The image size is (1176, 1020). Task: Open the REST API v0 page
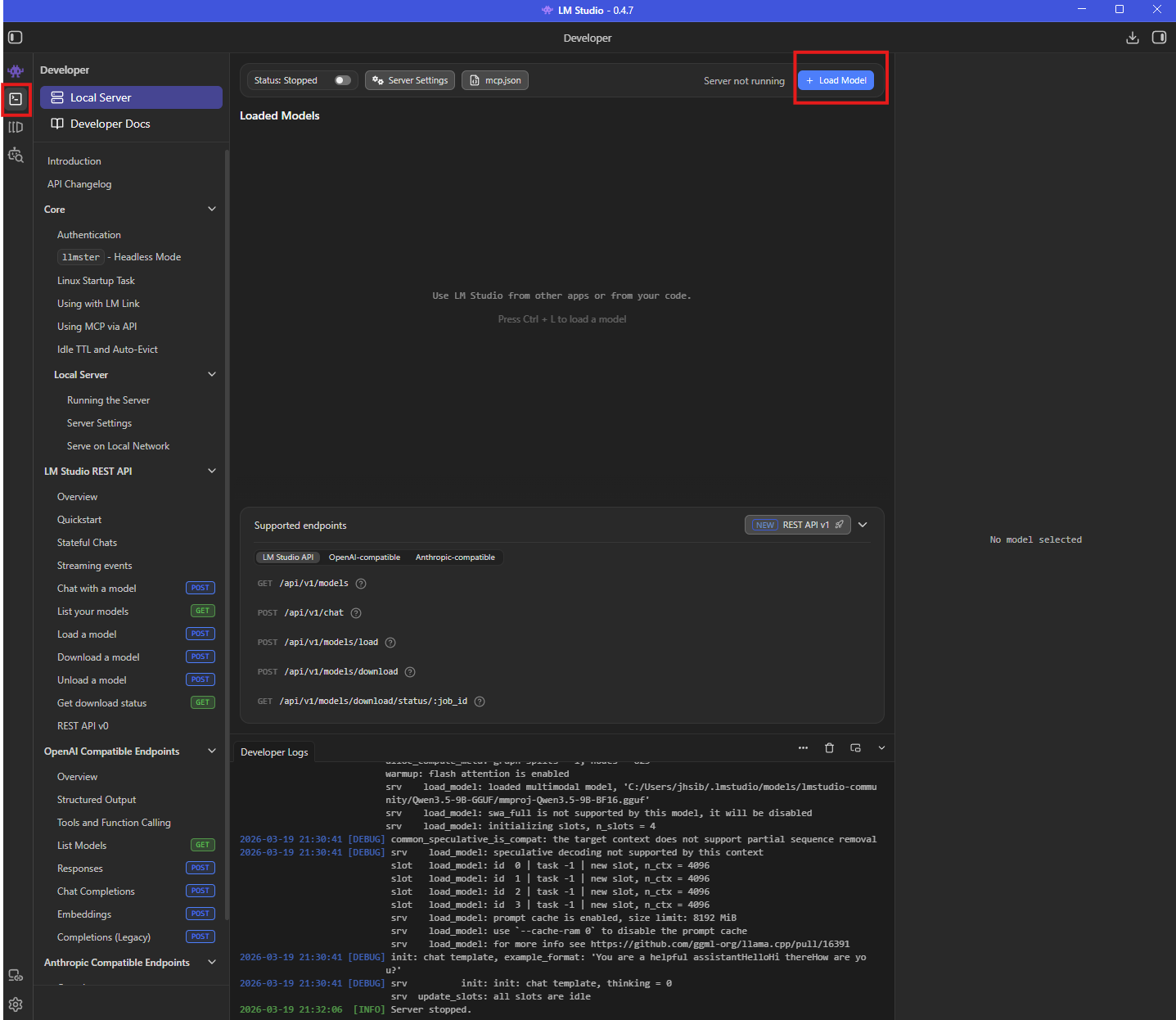[83, 726]
